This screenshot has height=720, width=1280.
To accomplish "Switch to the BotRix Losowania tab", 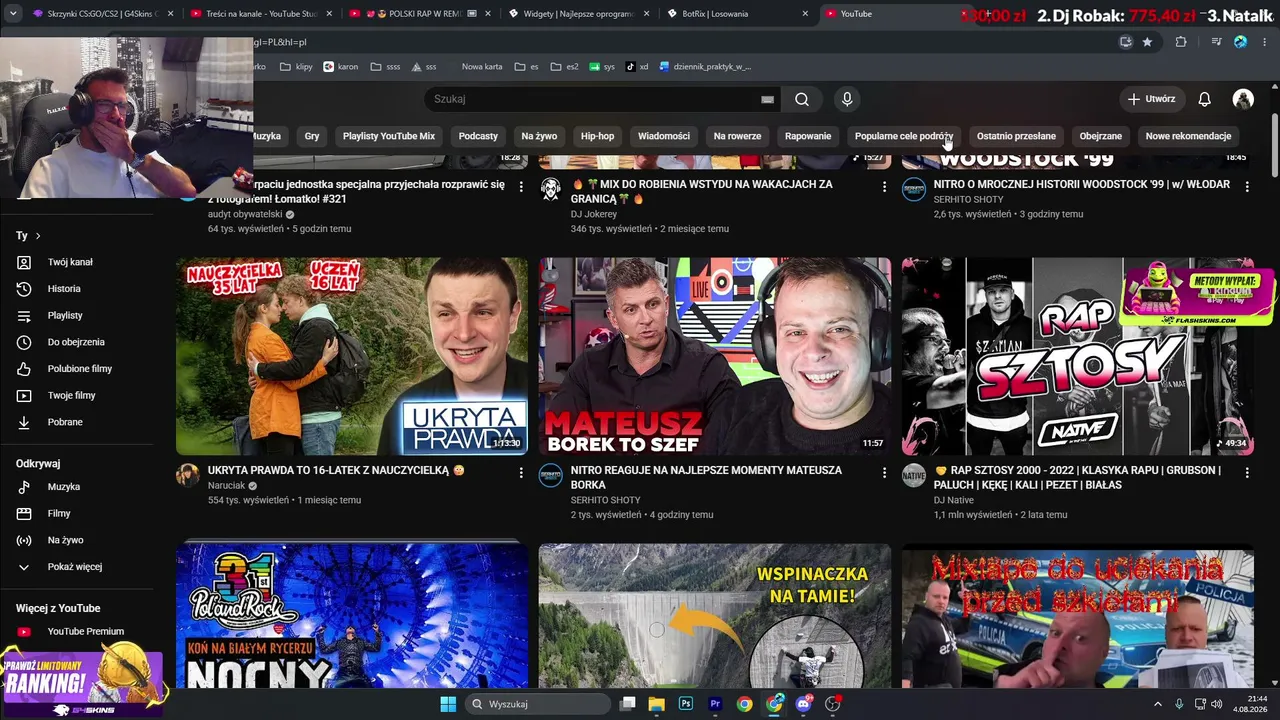I will click(736, 14).
